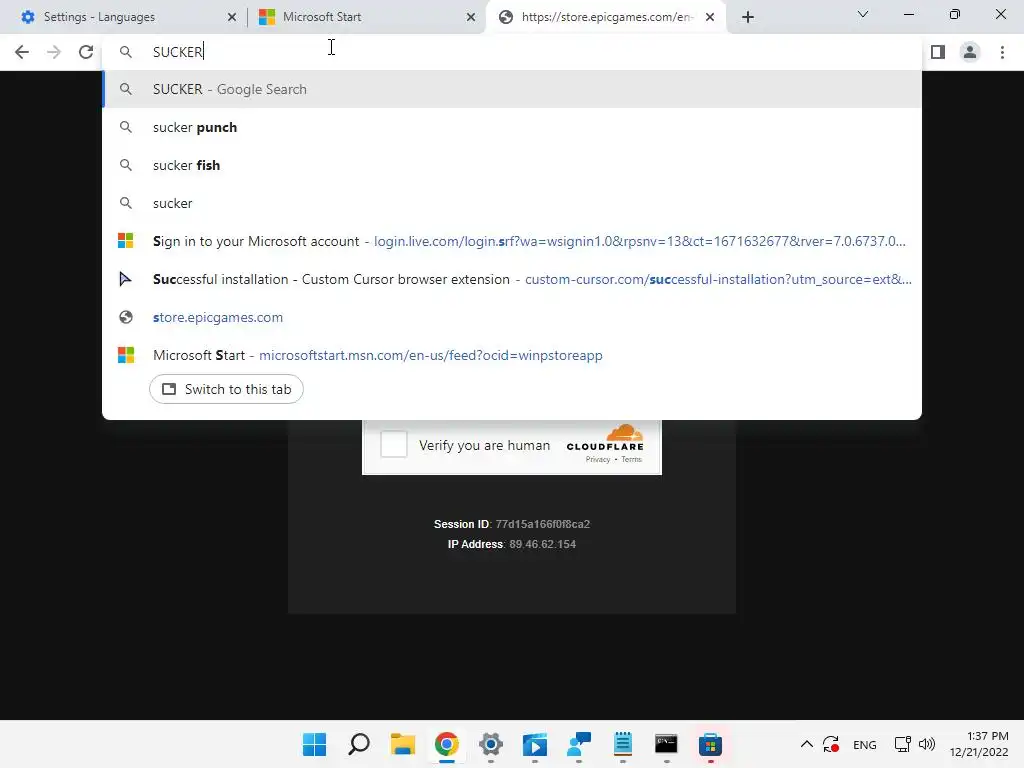Open the store.epicgames.com suggestion
Image resolution: width=1024 pixels, height=768 pixels.
[x=512, y=317]
